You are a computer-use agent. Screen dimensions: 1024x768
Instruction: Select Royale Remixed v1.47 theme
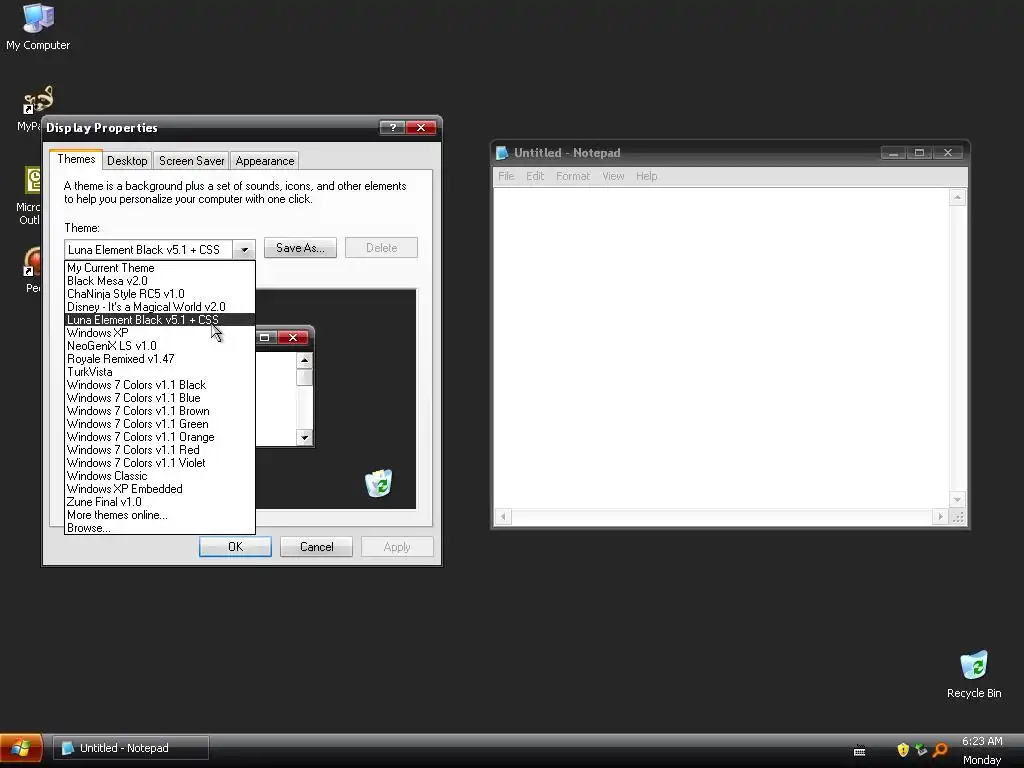point(159,359)
